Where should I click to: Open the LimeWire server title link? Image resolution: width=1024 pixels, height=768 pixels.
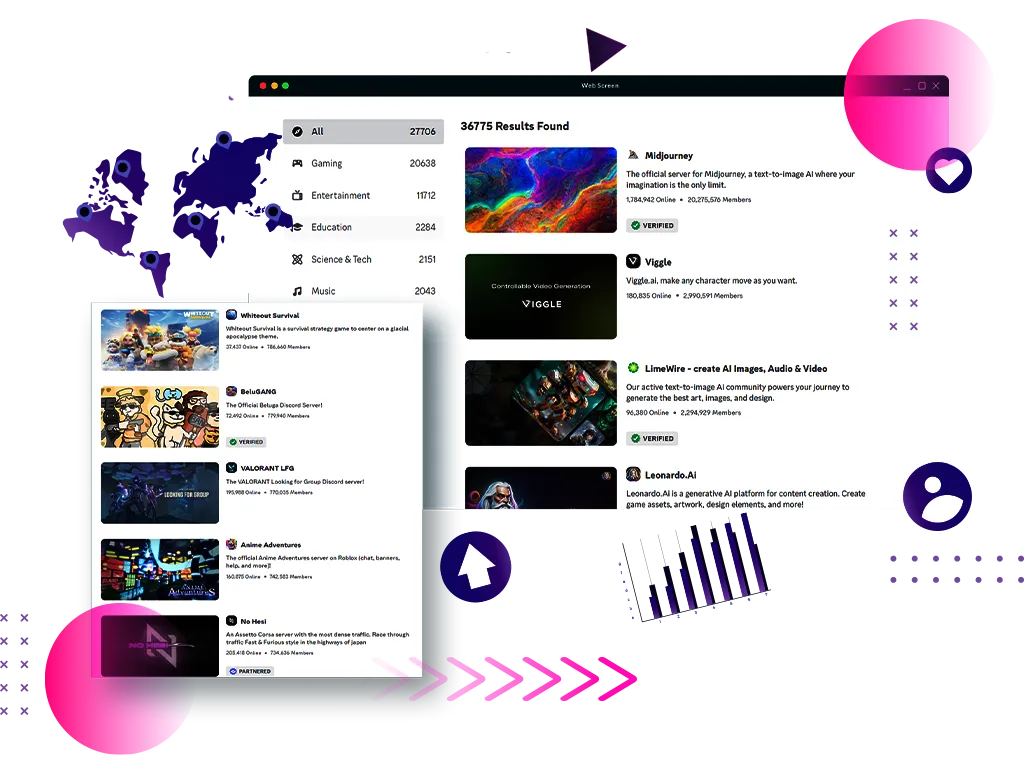tap(736, 368)
